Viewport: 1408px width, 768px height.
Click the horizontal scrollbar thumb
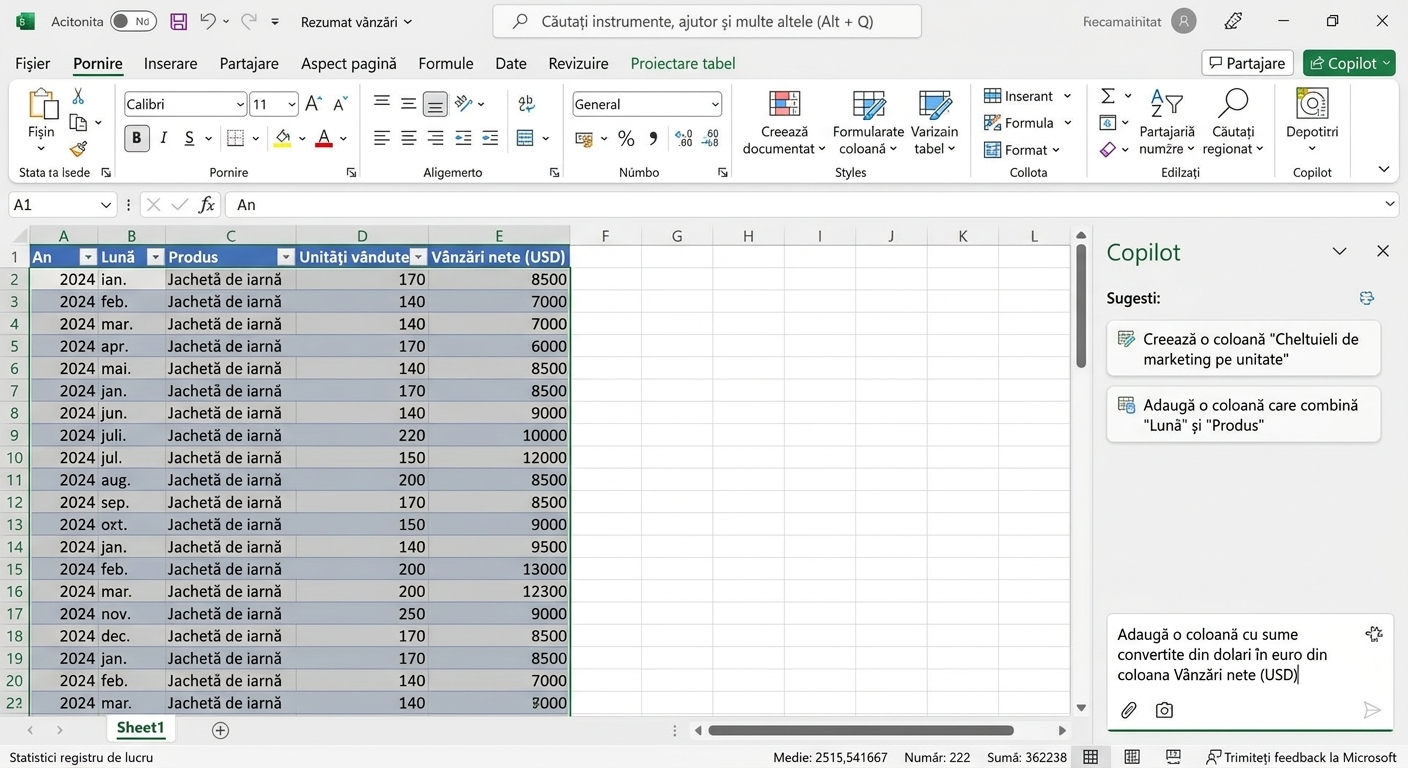(861, 731)
